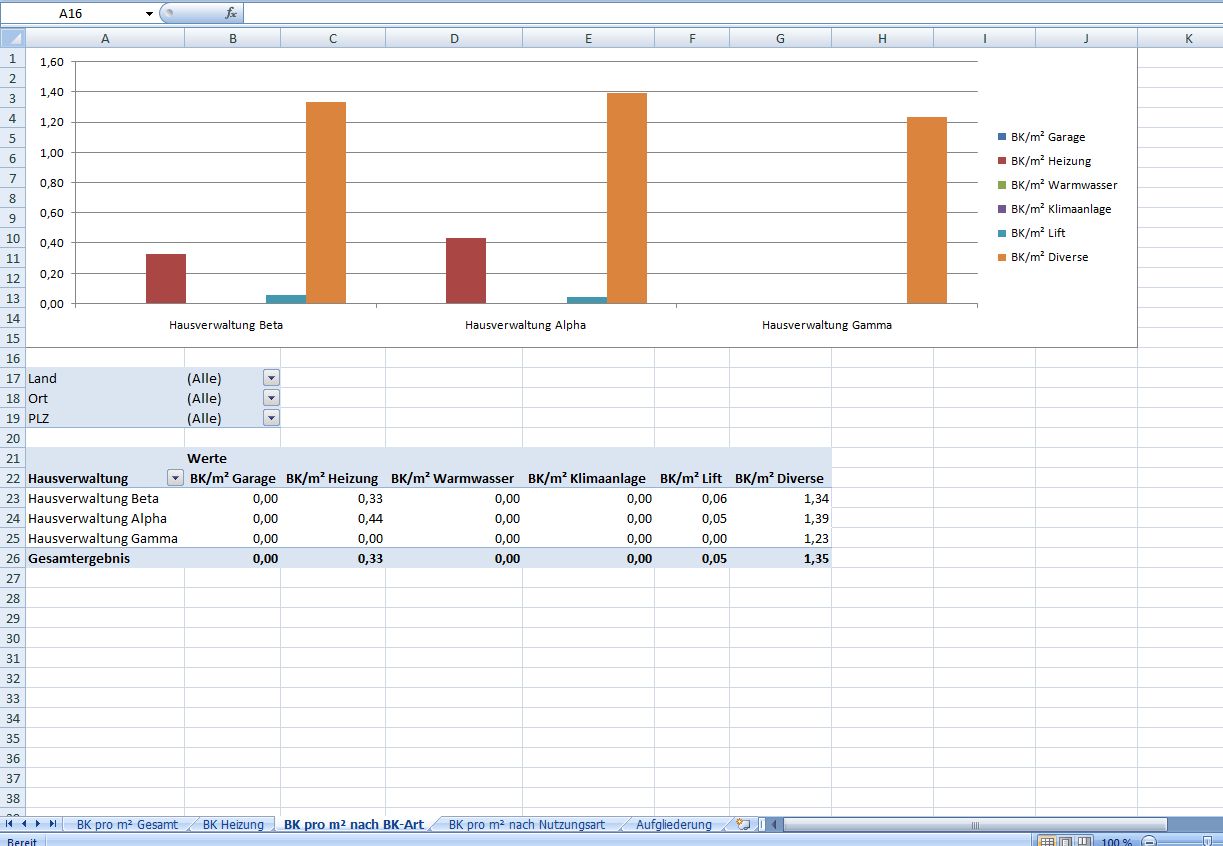Click BK/m² Garage legend swatch

[x=1002, y=137]
